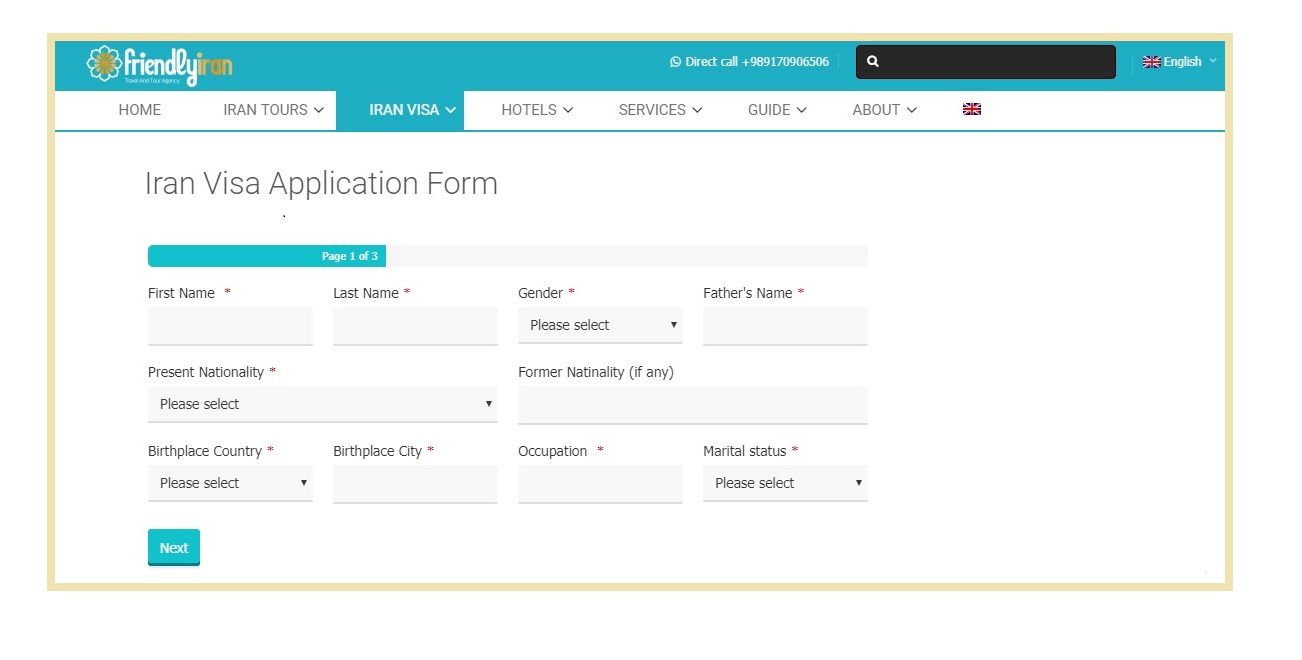Open the SERVICES menu
This screenshot has width=1302, height=660.
[x=660, y=110]
